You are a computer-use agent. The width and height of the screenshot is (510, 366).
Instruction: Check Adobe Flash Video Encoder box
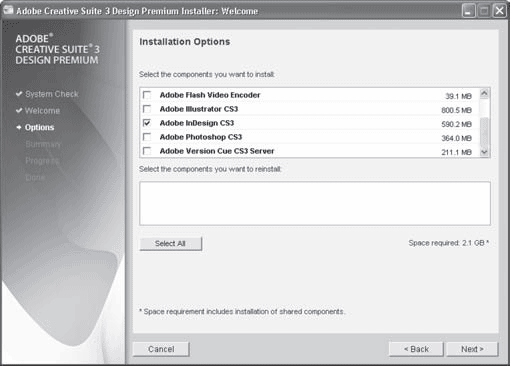pyautogui.click(x=147, y=95)
